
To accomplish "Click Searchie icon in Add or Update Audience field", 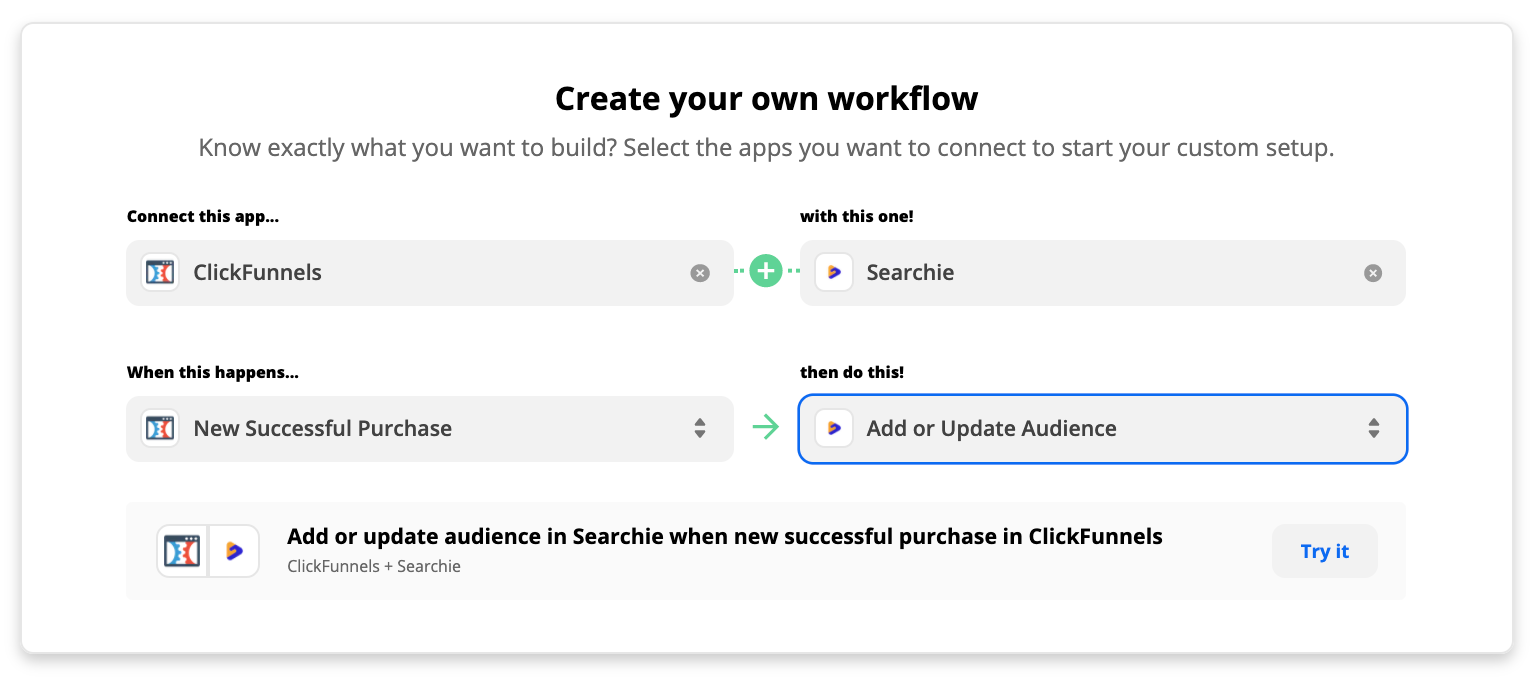I will point(834,428).
